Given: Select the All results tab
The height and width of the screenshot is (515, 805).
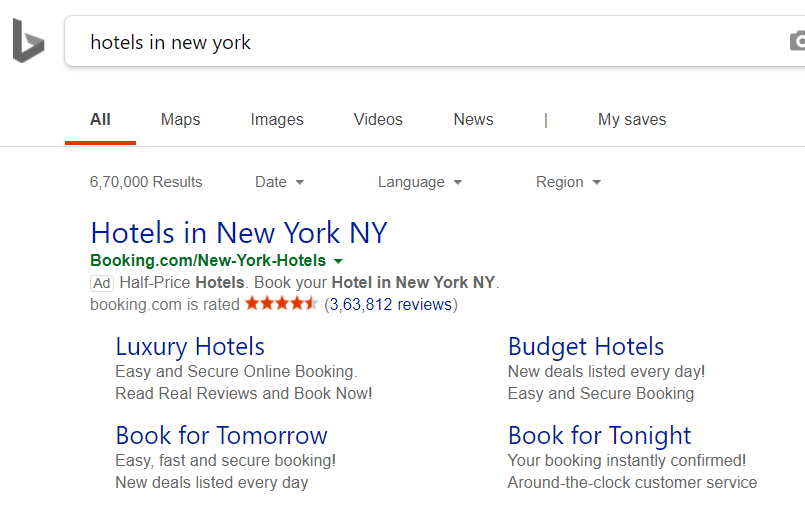Looking at the screenshot, I should [x=100, y=119].
